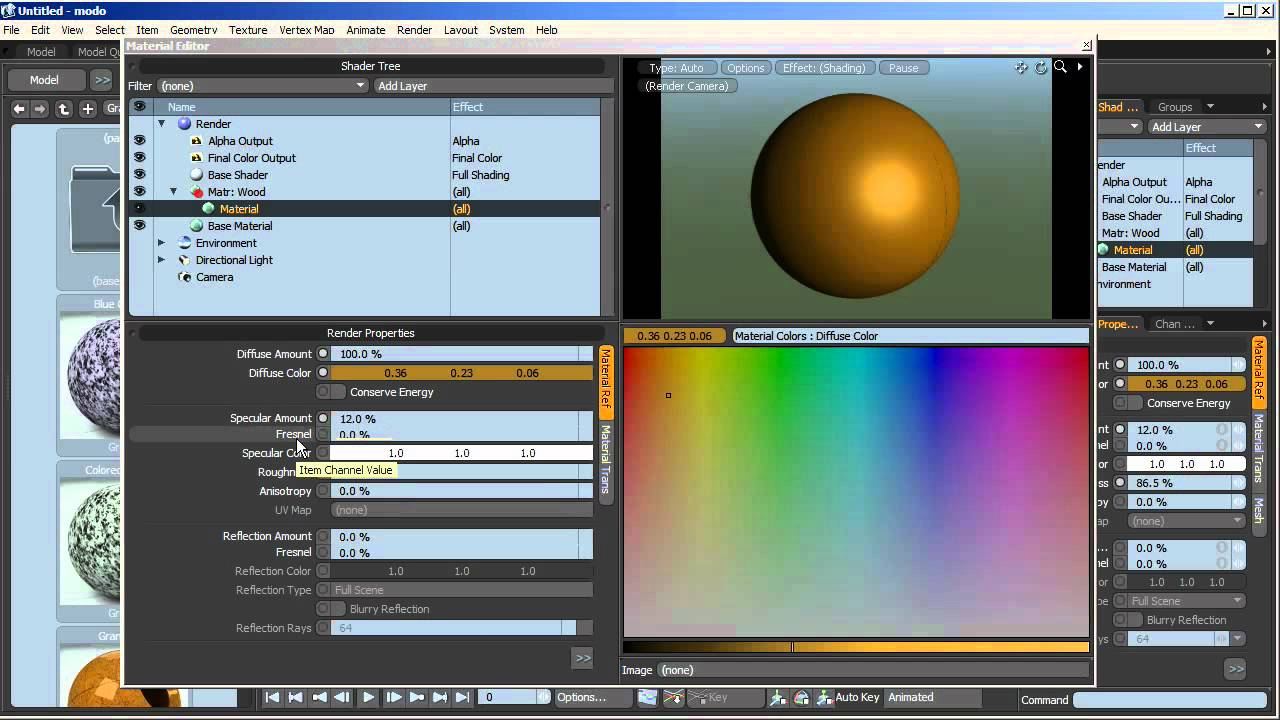Expand the Environment tree item
This screenshot has height=720, width=1280.
pos(161,243)
